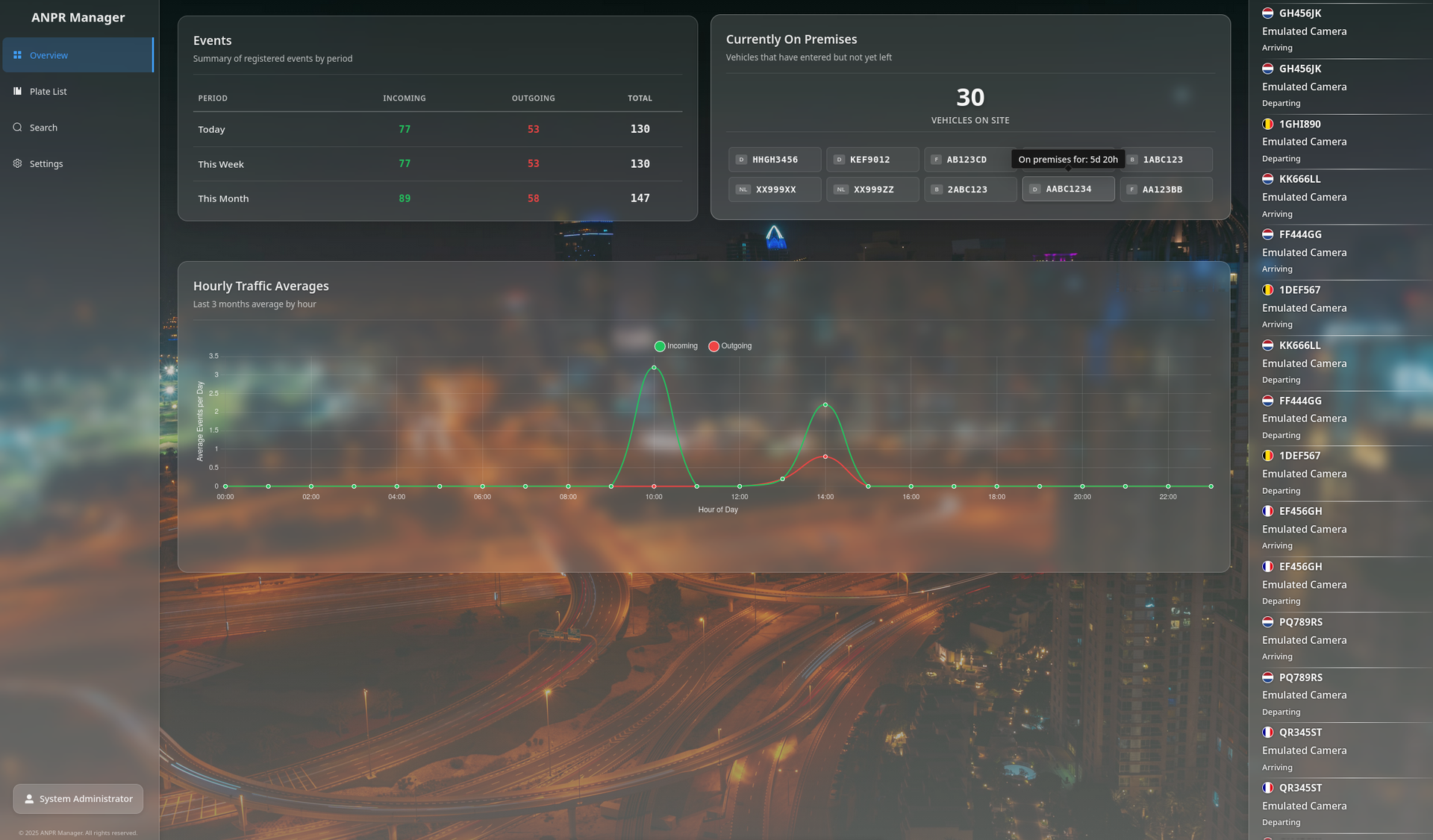Click the country badge on the XX999XX plate
This screenshot has height=840, width=1433.
tap(743, 189)
